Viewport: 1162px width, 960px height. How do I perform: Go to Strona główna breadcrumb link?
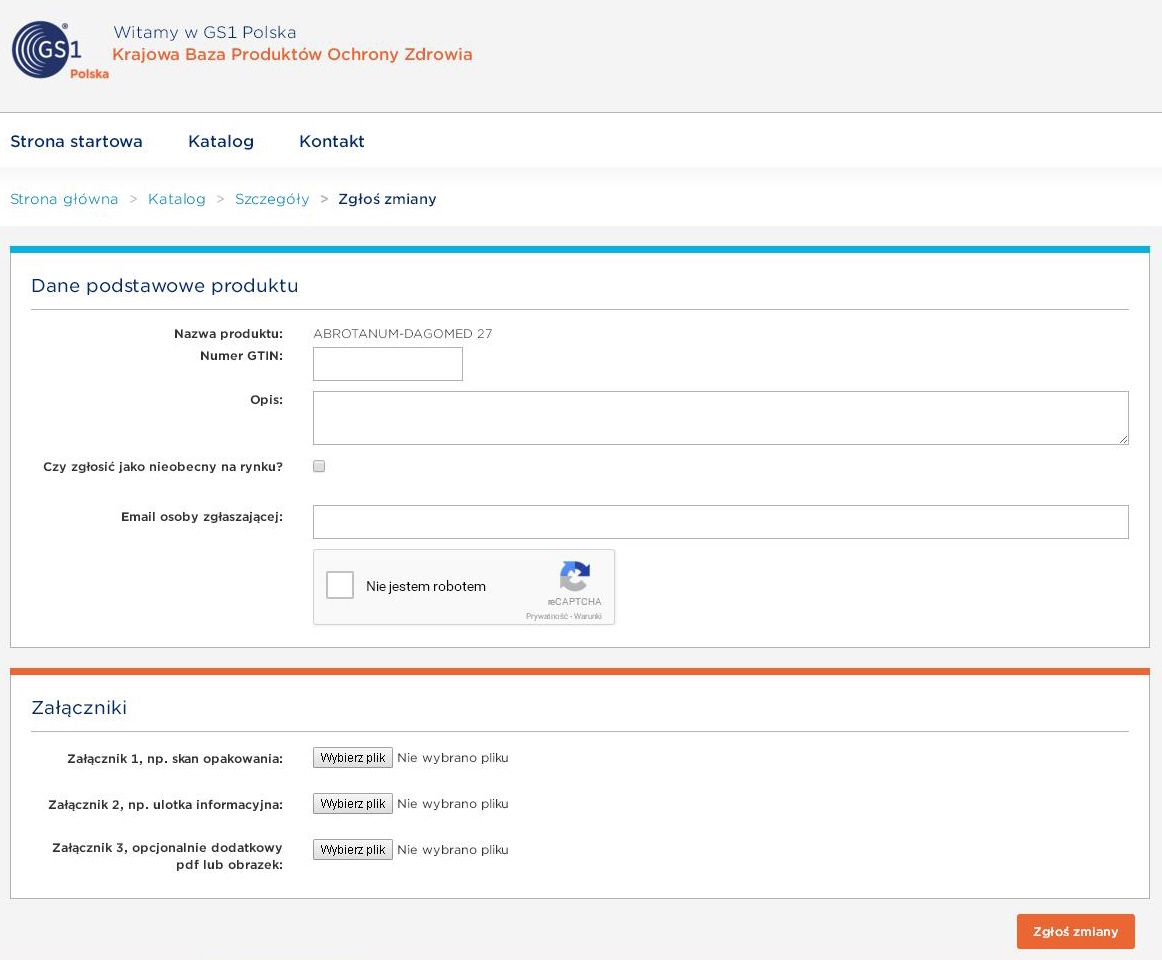point(64,199)
